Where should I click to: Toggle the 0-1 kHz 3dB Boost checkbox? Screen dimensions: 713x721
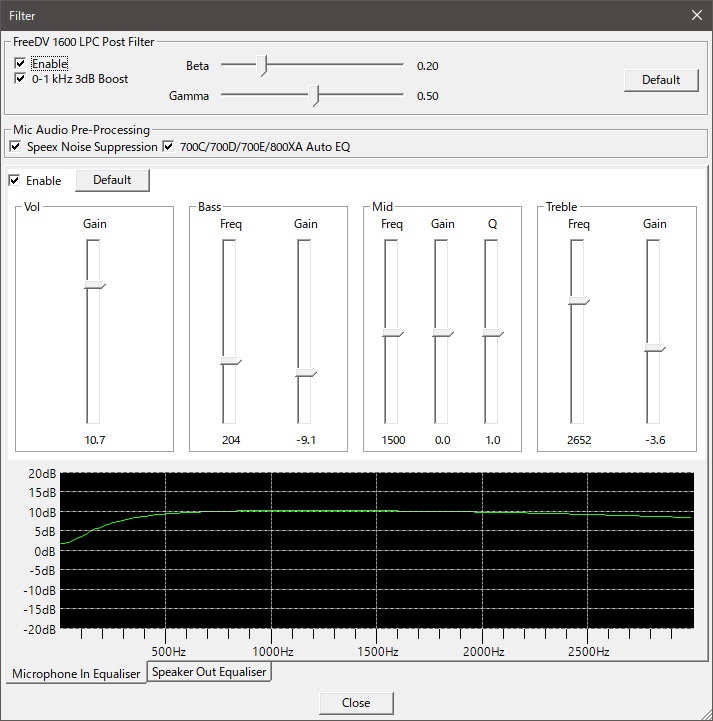[x=20, y=78]
